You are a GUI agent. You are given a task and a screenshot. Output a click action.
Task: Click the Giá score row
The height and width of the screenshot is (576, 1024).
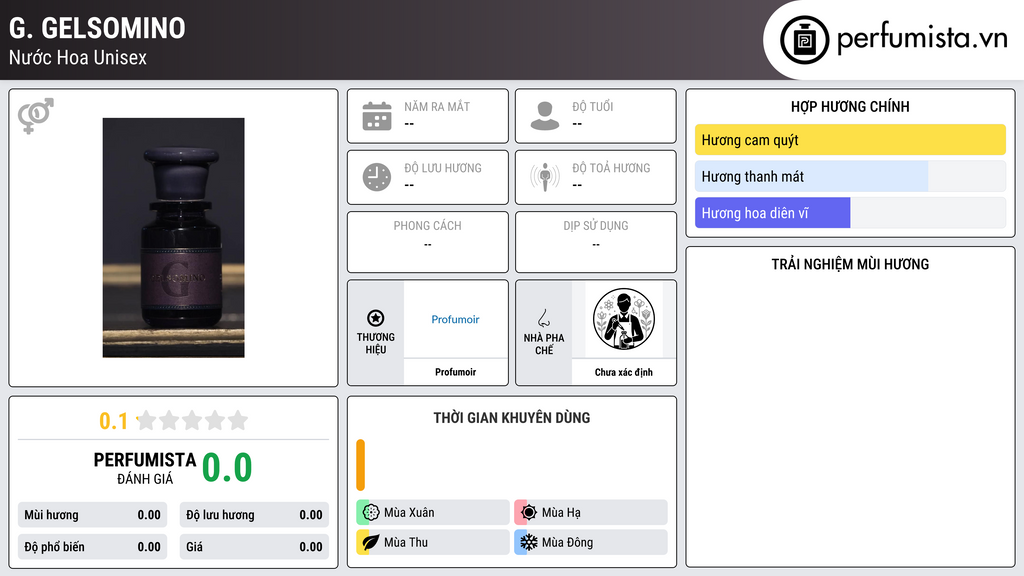[254, 547]
